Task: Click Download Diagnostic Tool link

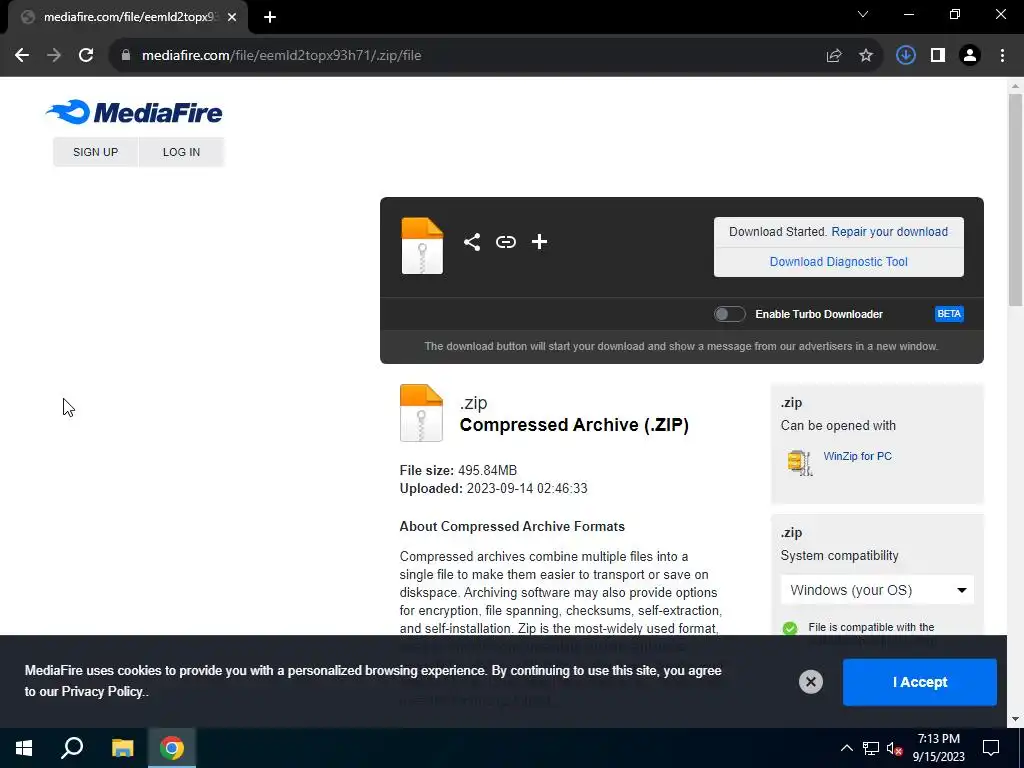Action: click(839, 262)
